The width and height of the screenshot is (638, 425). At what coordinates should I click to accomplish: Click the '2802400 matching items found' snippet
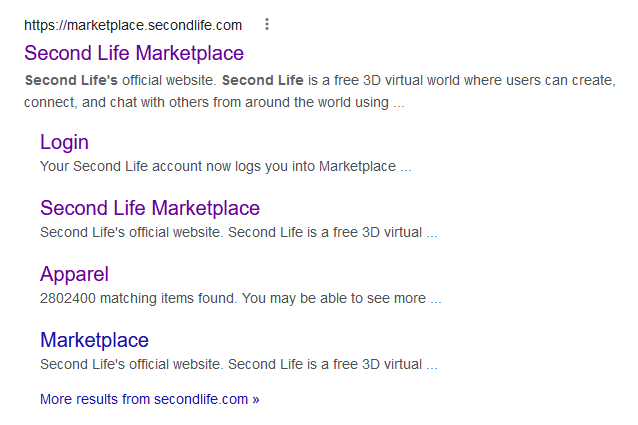[240, 298]
